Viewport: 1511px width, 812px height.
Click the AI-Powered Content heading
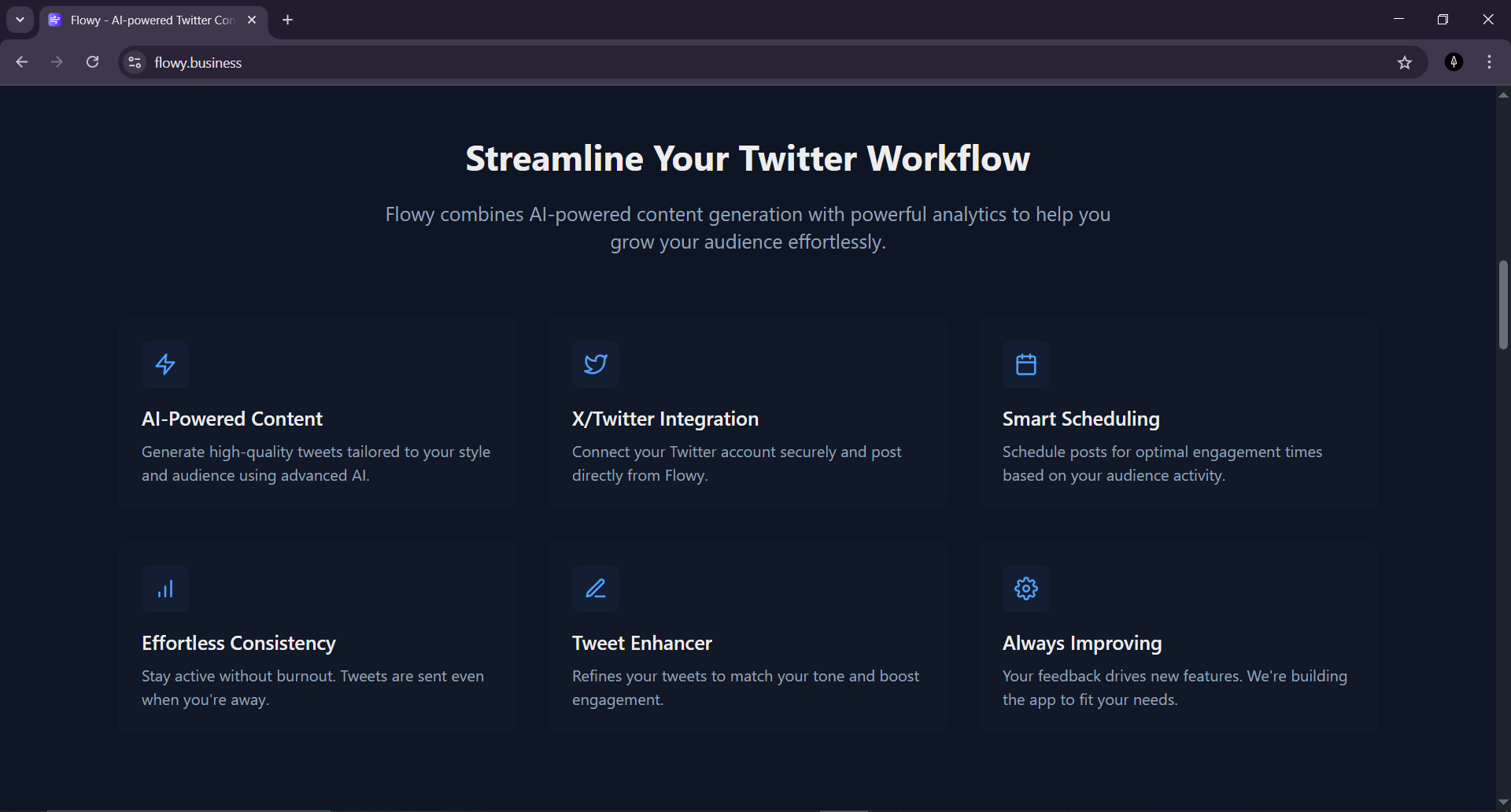tap(232, 419)
